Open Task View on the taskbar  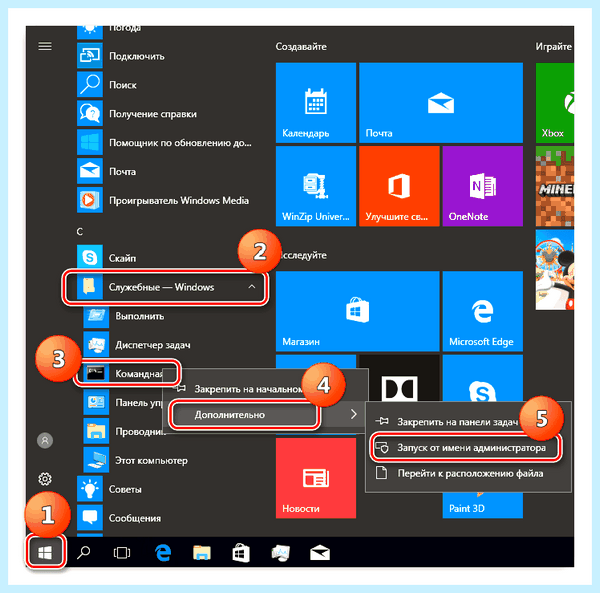122,552
